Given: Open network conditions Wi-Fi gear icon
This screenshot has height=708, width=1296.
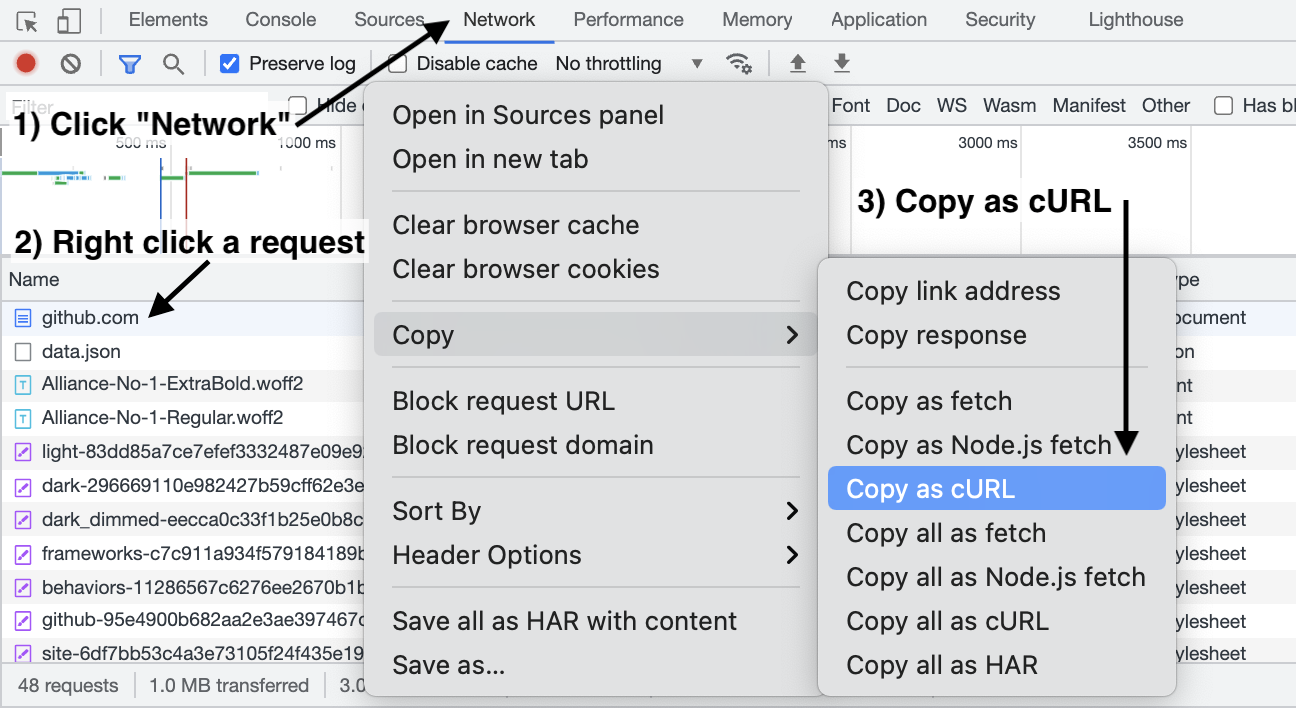Looking at the screenshot, I should [739, 64].
